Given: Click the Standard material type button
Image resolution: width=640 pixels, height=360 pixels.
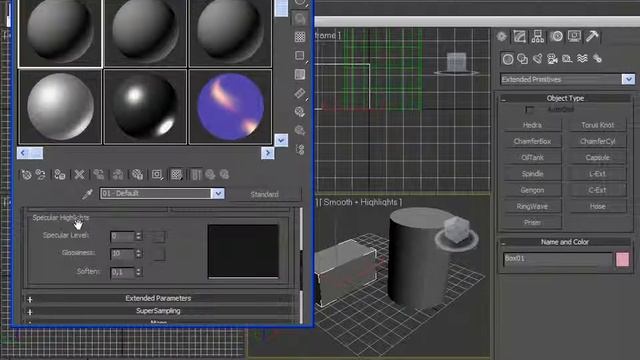Looking at the screenshot, I should 264,194.
